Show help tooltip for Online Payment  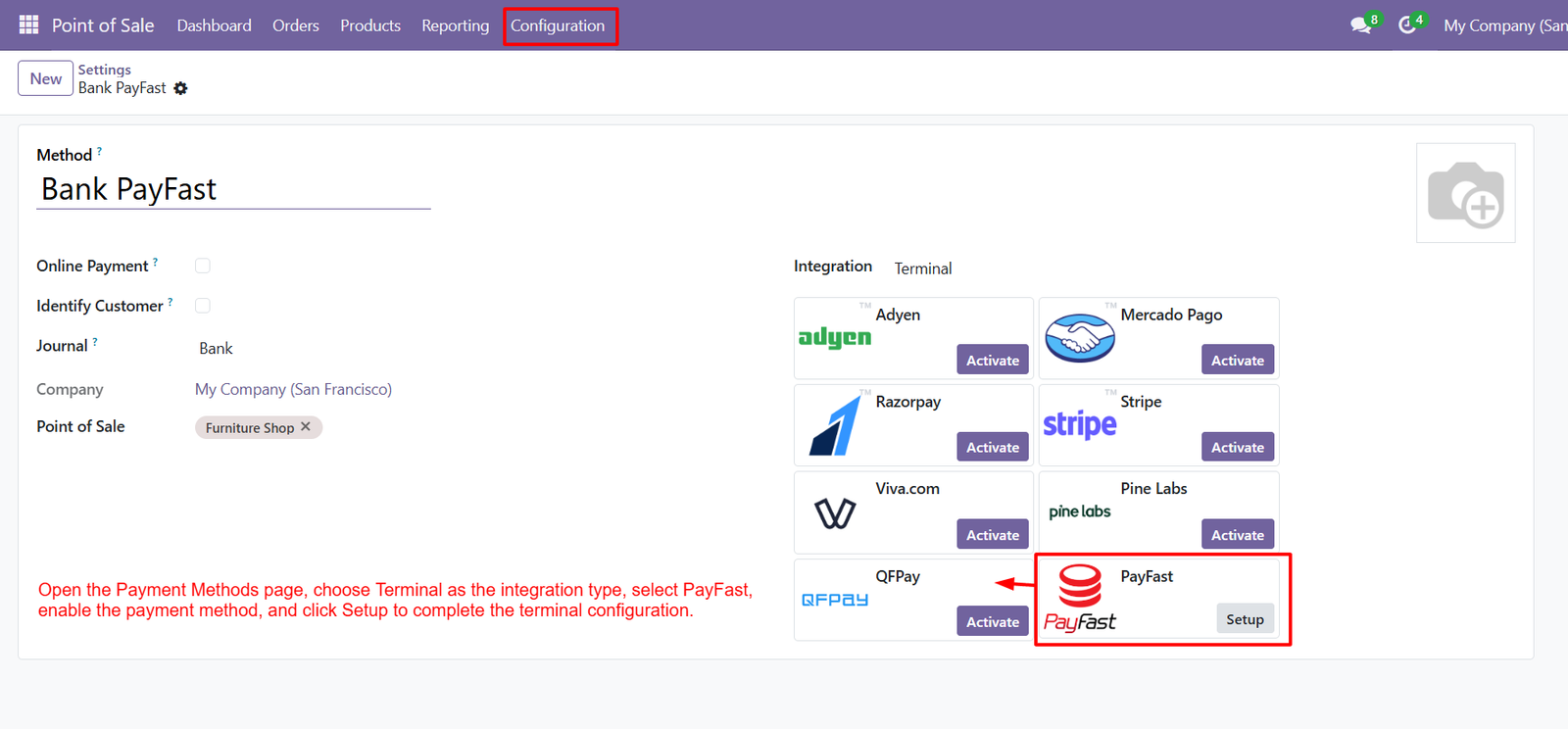pyautogui.click(x=155, y=262)
